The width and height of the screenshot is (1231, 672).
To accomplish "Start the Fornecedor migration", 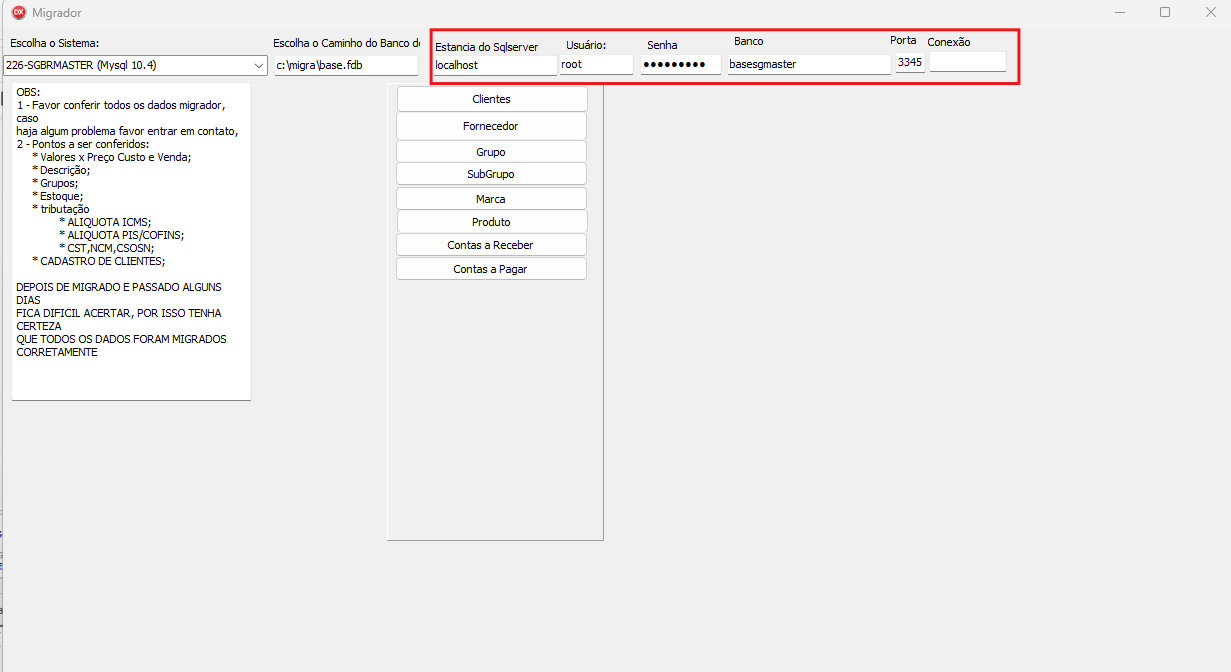I will pos(491,126).
